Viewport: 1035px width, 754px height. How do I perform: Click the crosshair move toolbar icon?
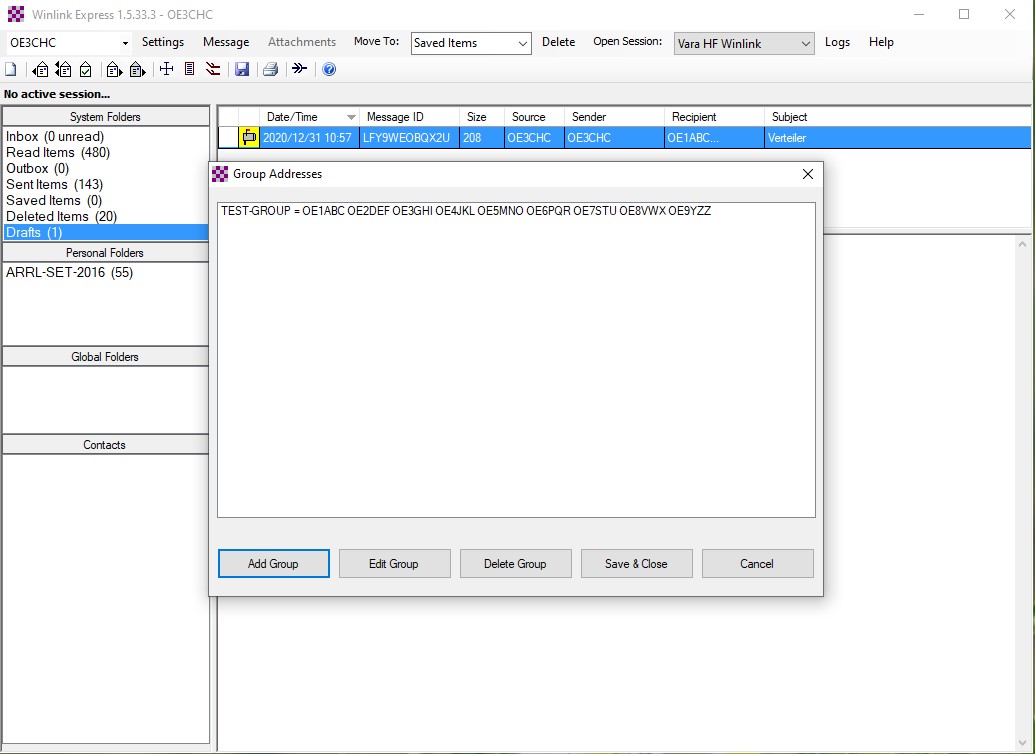[166, 69]
